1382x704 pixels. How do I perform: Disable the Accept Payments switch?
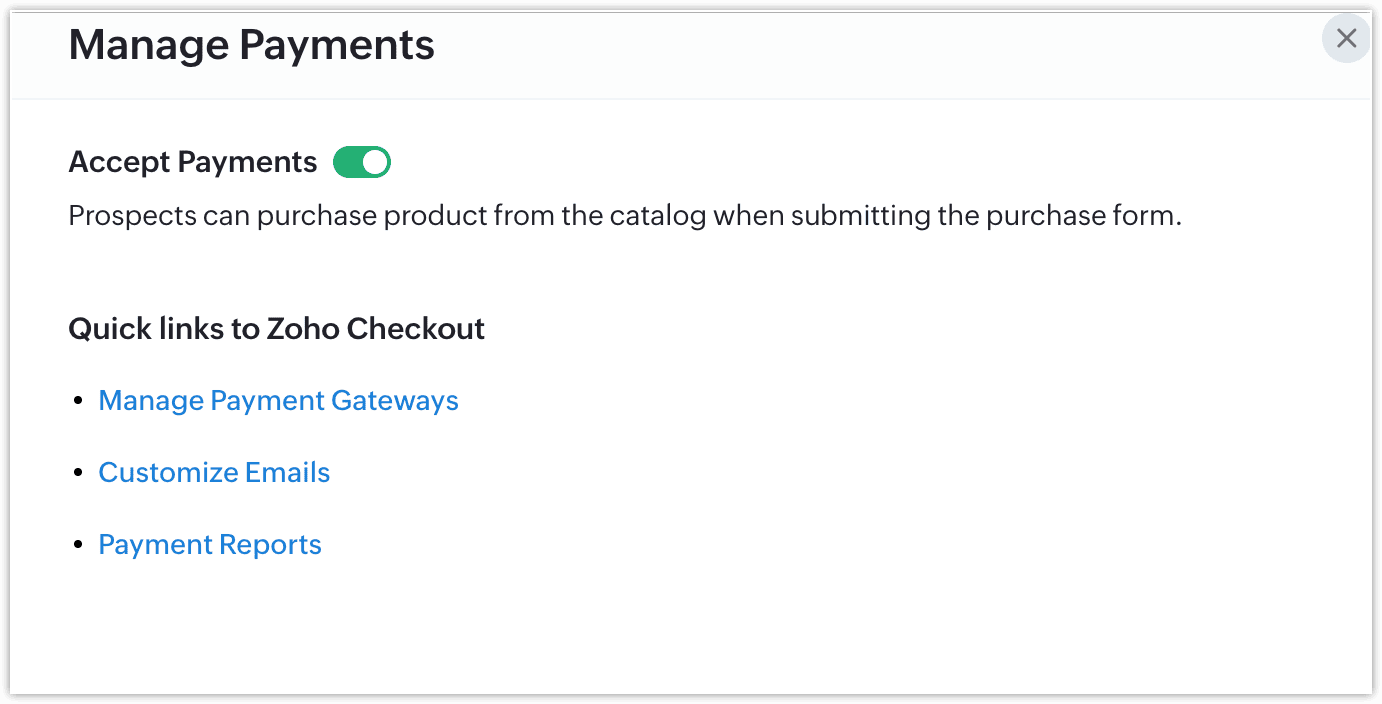(x=361, y=162)
